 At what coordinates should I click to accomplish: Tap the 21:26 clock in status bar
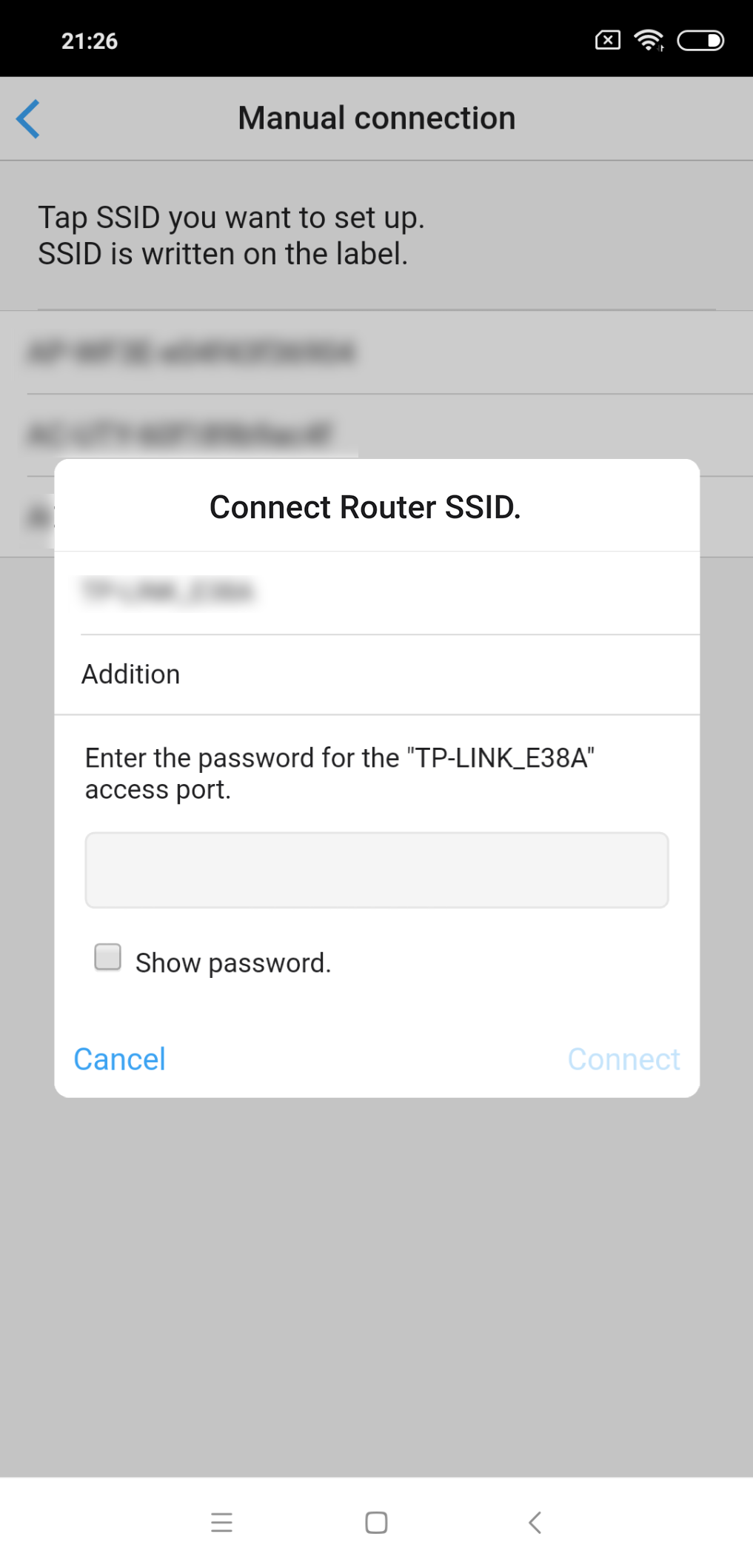click(90, 41)
